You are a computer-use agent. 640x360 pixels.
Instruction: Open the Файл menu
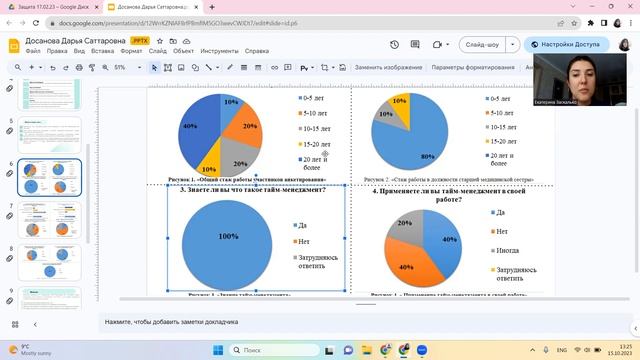(33, 51)
